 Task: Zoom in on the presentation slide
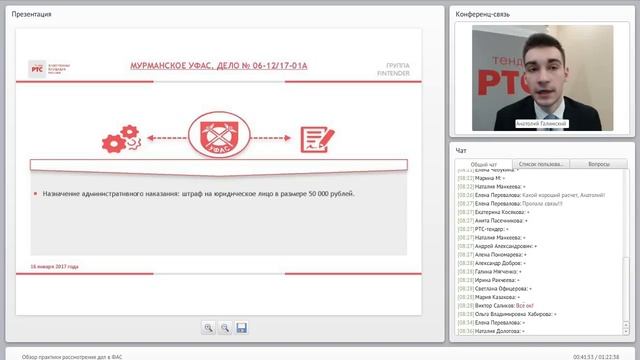[x=208, y=328]
